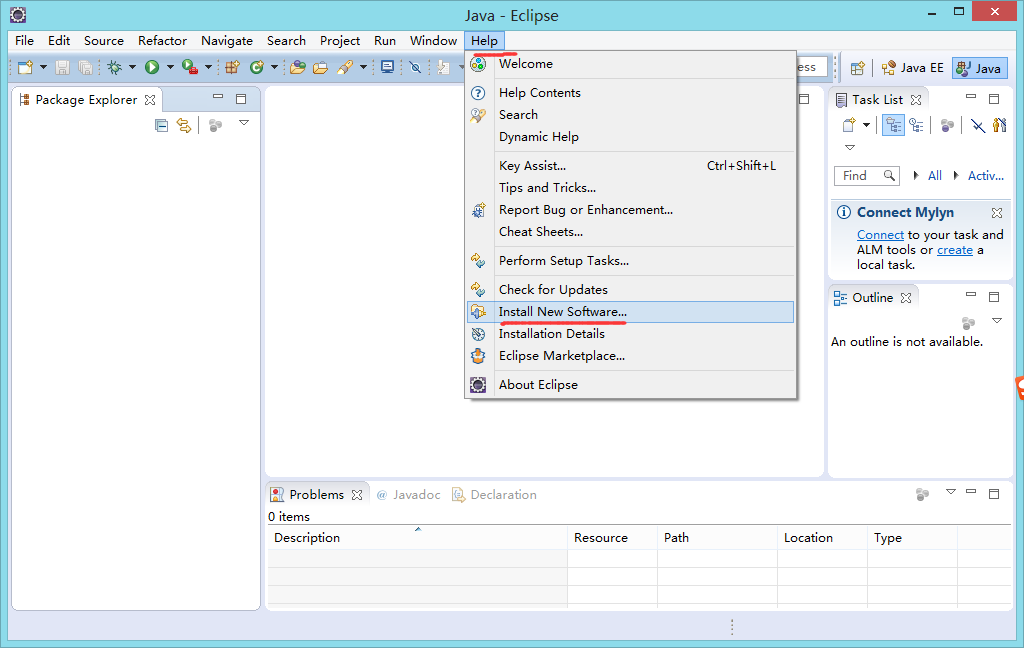Minimize the Package Explorer panel
This screenshot has width=1024, height=648.
click(218, 97)
